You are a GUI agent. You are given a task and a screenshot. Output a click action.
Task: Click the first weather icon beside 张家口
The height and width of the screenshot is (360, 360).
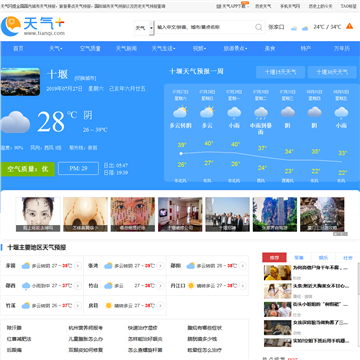pos(294,28)
